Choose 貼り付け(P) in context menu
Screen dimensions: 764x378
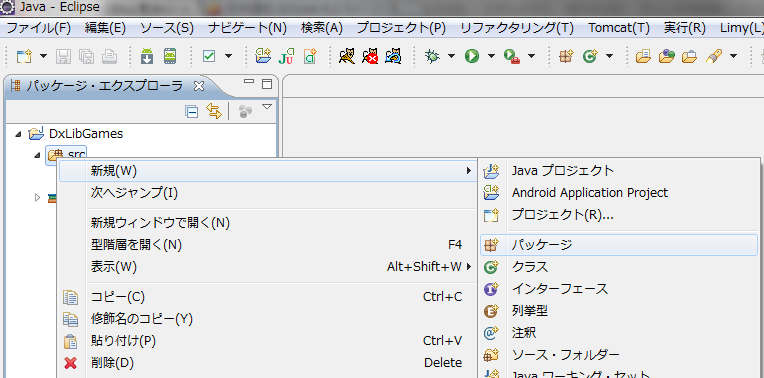267,340
